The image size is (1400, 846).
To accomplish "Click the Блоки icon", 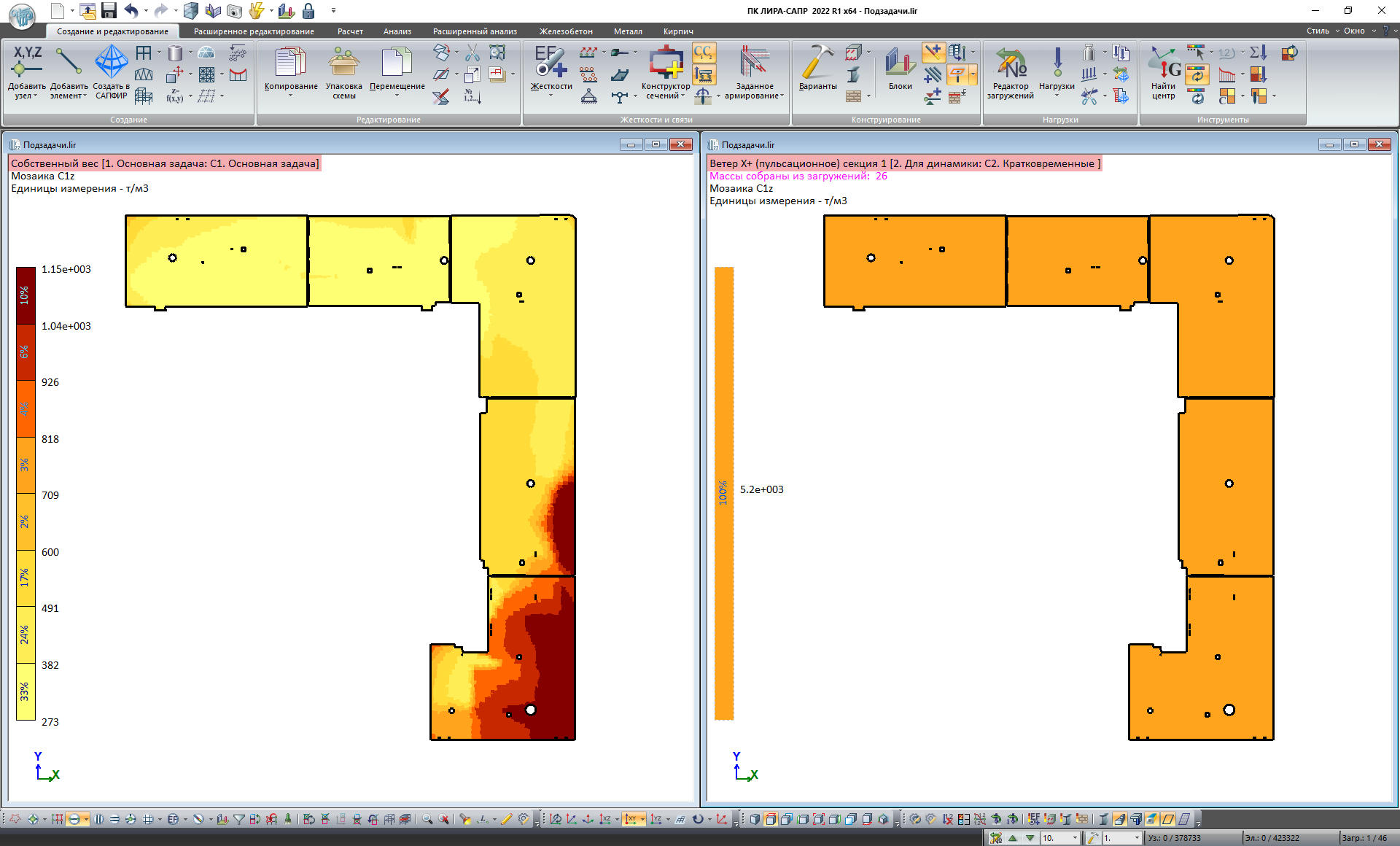I will (900, 63).
